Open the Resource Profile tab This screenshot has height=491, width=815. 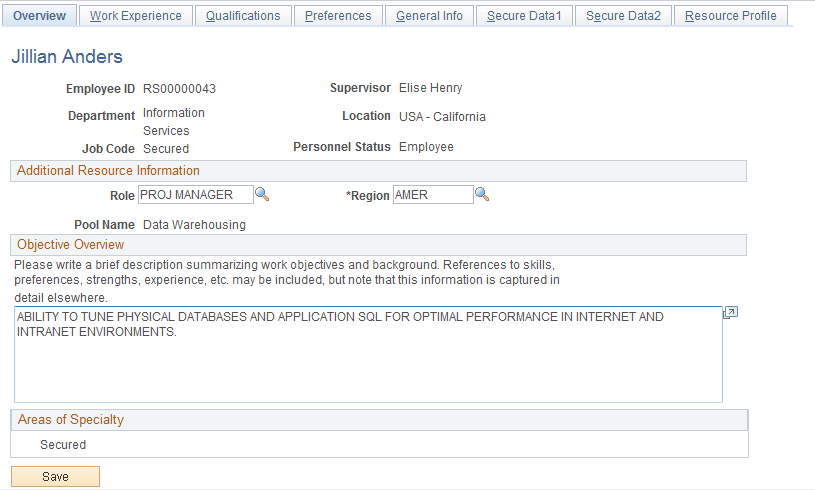coord(730,16)
